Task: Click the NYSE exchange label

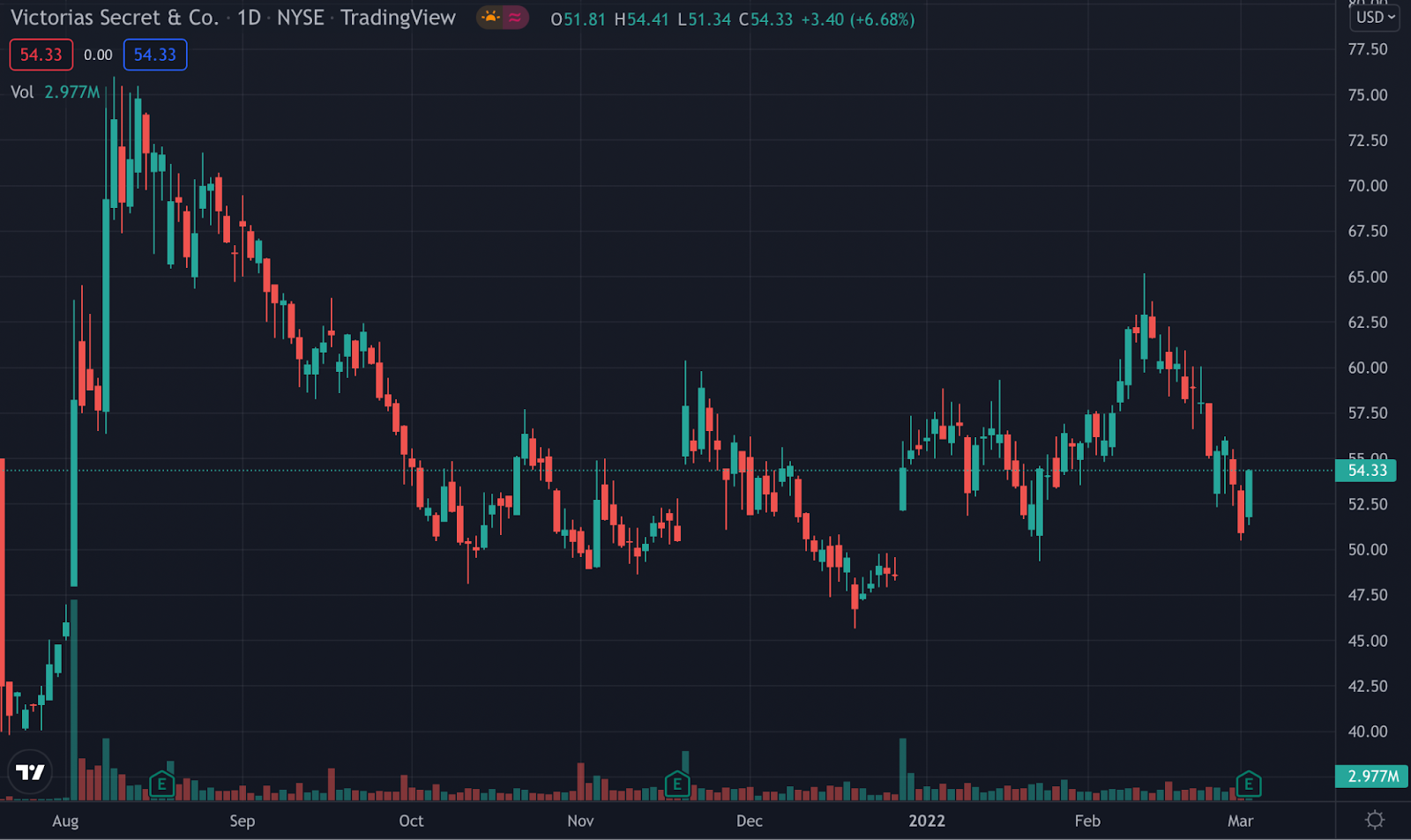Action: 301,18
